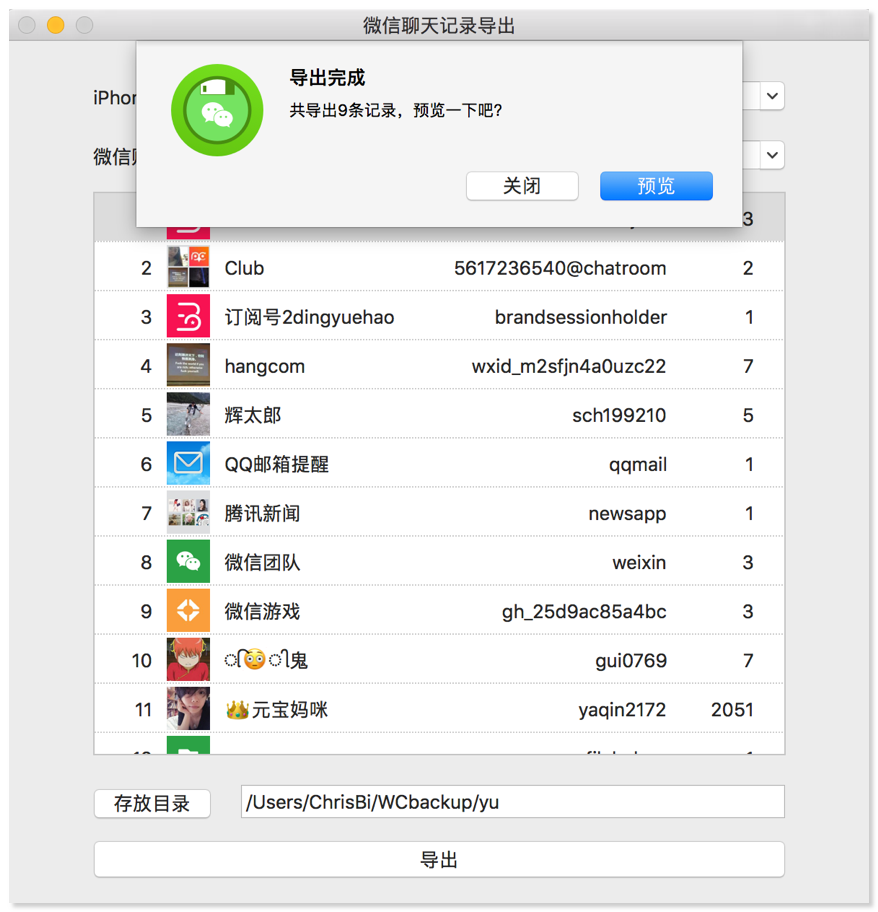Click the 微信游戏 game compass icon
Image resolution: width=878 pixels, height=912 pixels.
point(187,610)
